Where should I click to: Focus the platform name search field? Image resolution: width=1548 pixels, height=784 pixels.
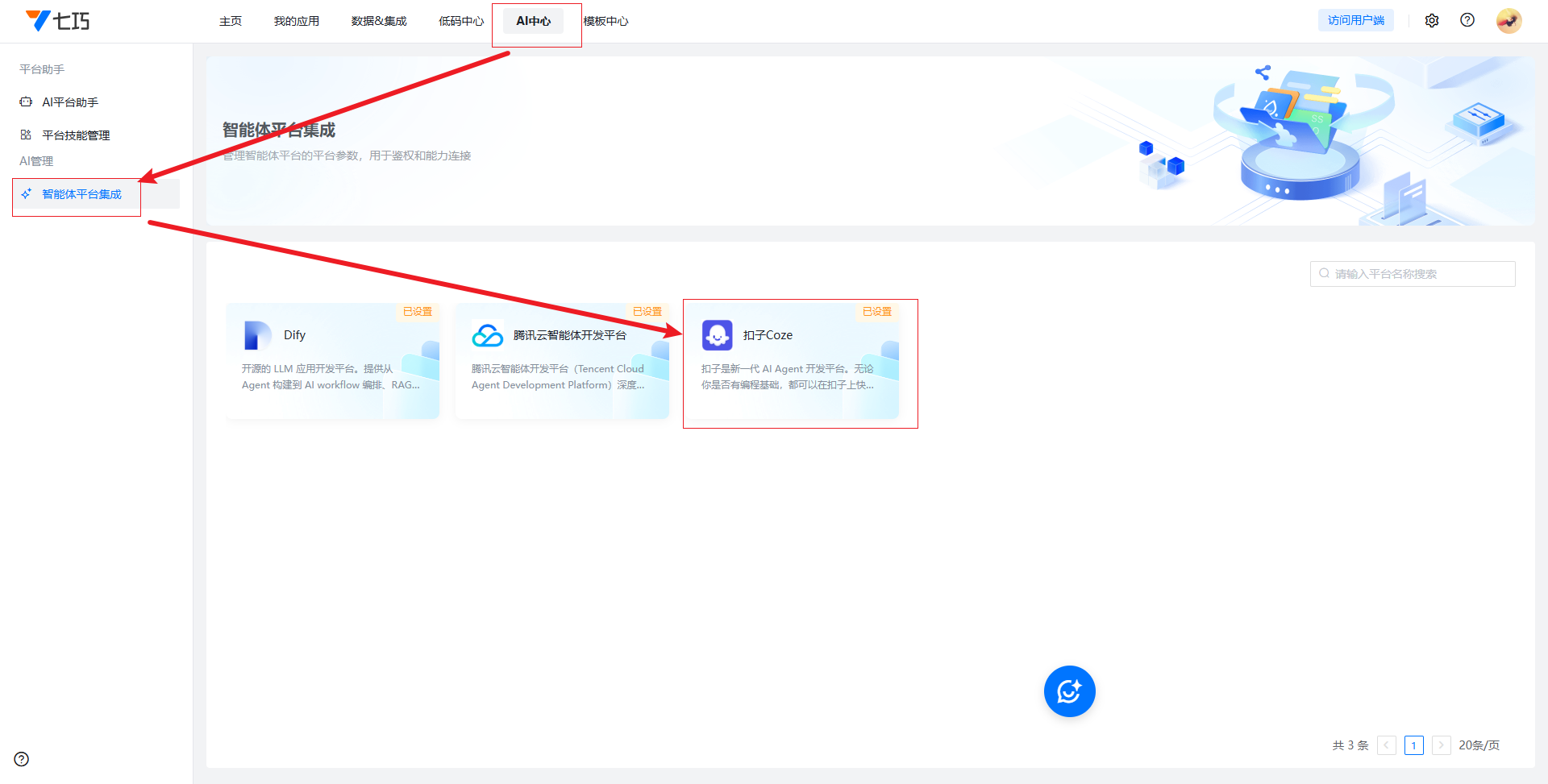1419,274
